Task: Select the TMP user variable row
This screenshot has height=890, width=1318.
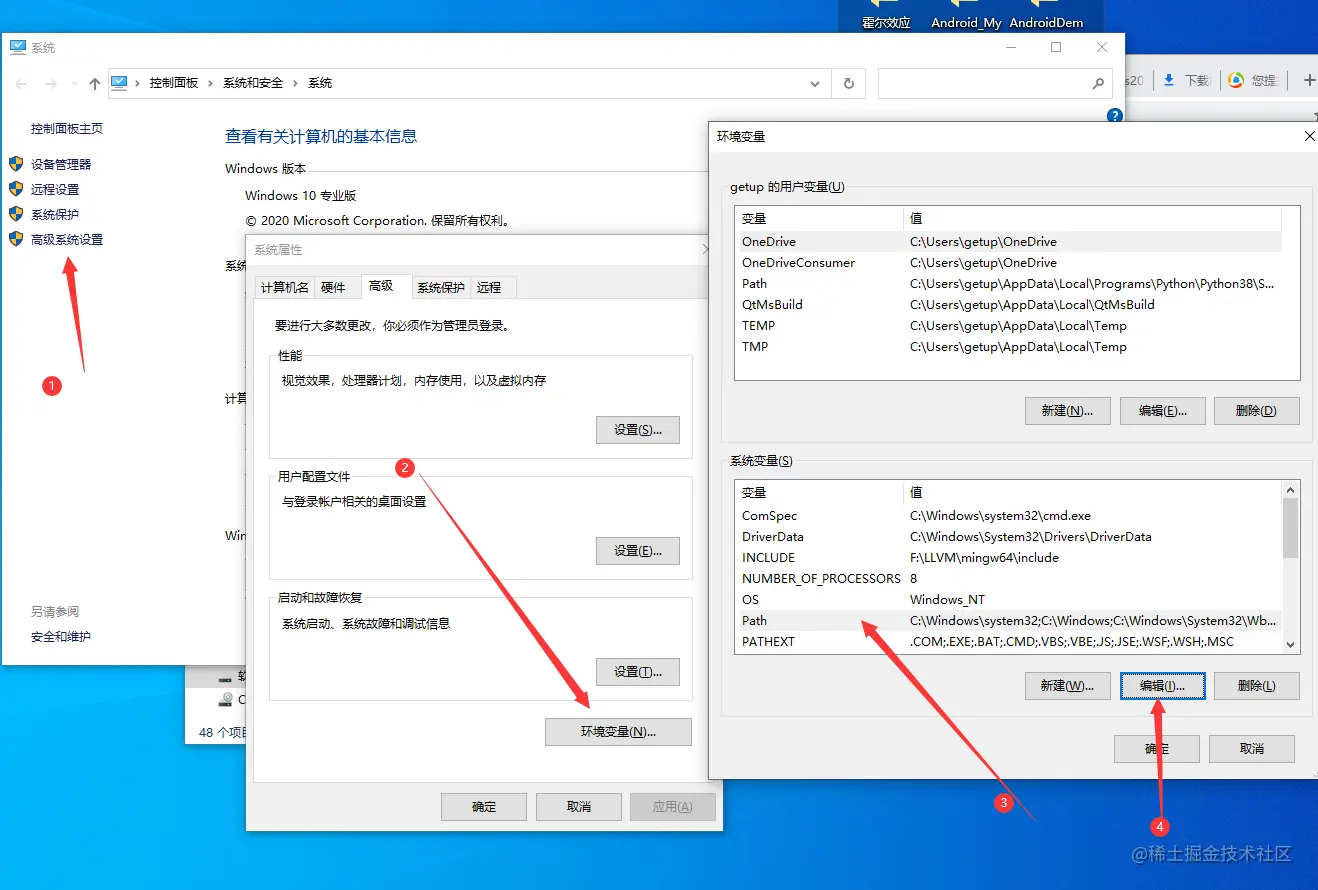Action: click(1008, 347)
